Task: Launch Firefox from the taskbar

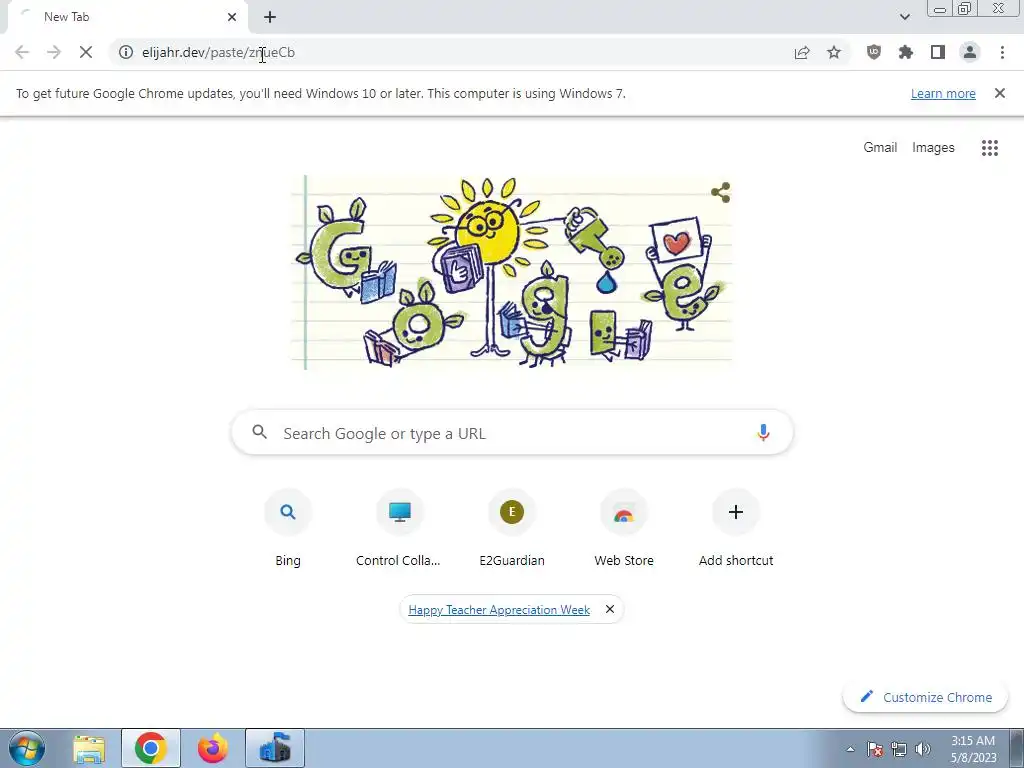Action: [213, 748]
